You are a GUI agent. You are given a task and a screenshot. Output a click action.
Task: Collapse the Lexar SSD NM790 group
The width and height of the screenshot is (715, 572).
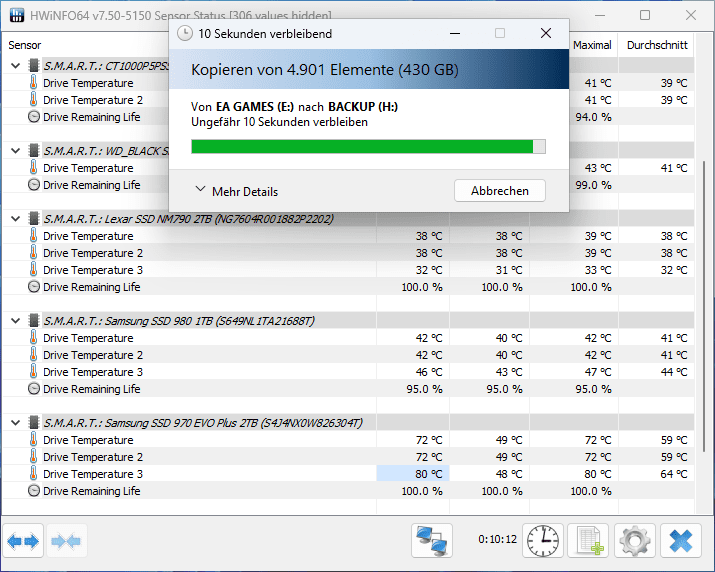tap(16, 219)
